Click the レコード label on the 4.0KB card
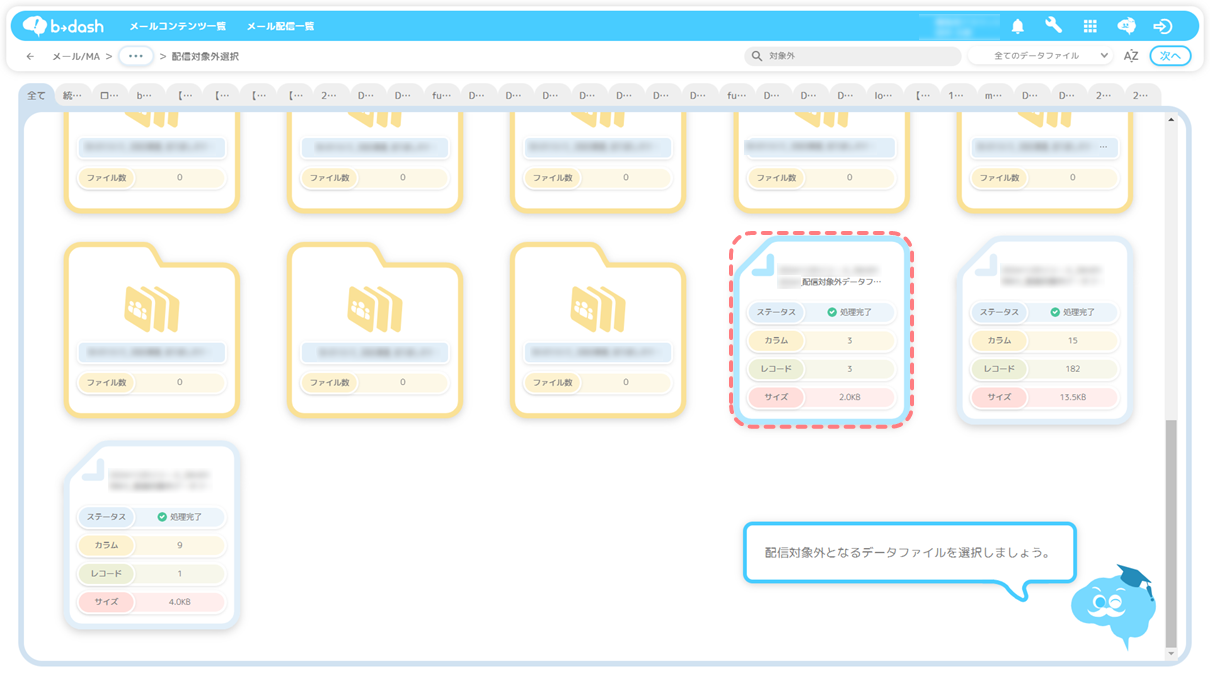Screen dimensions: 1210x680 pos(106,574)
